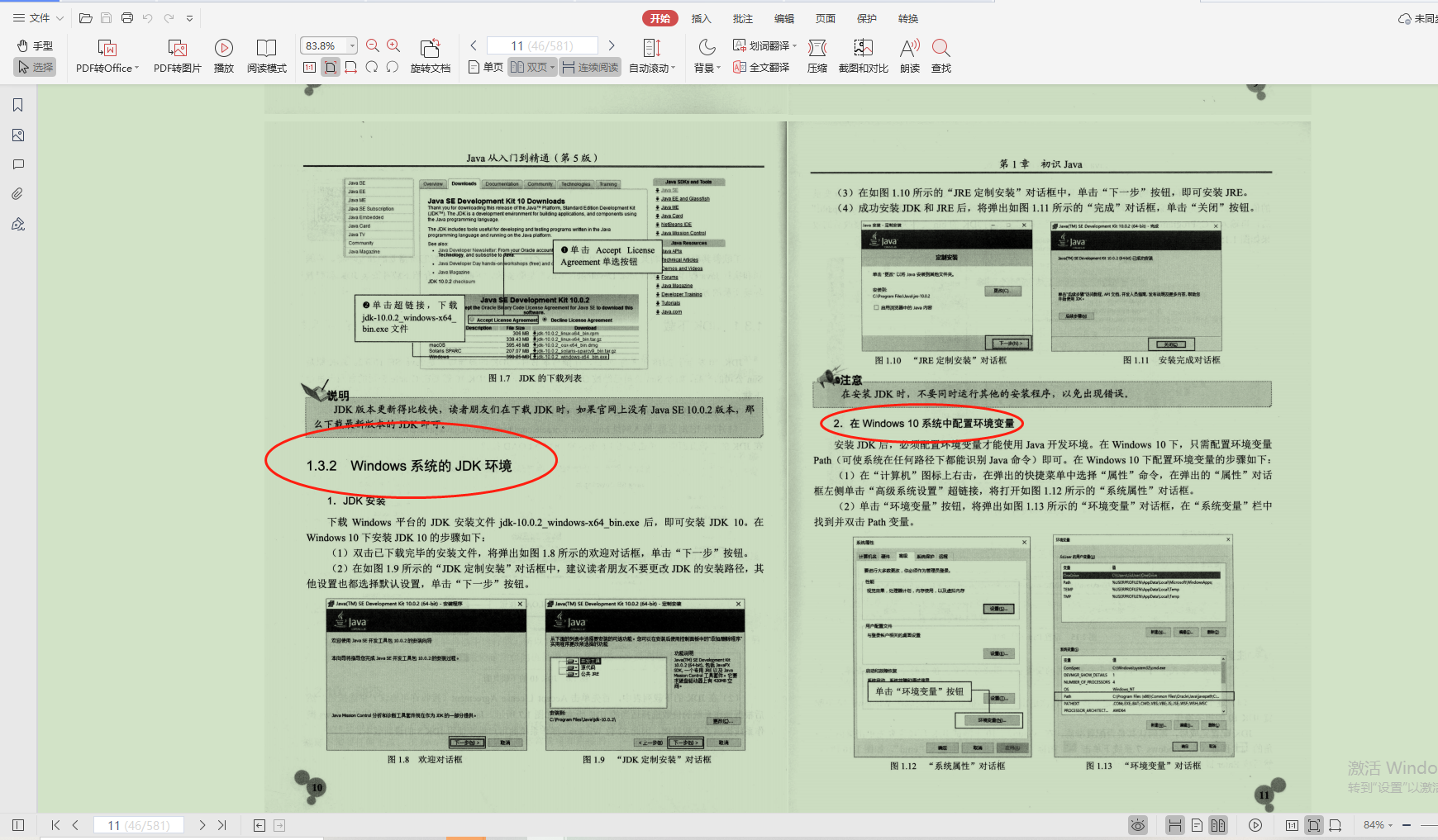Open the 文件 menu
This screenshot has height=840, width=1438.
(x=38, y=18)
